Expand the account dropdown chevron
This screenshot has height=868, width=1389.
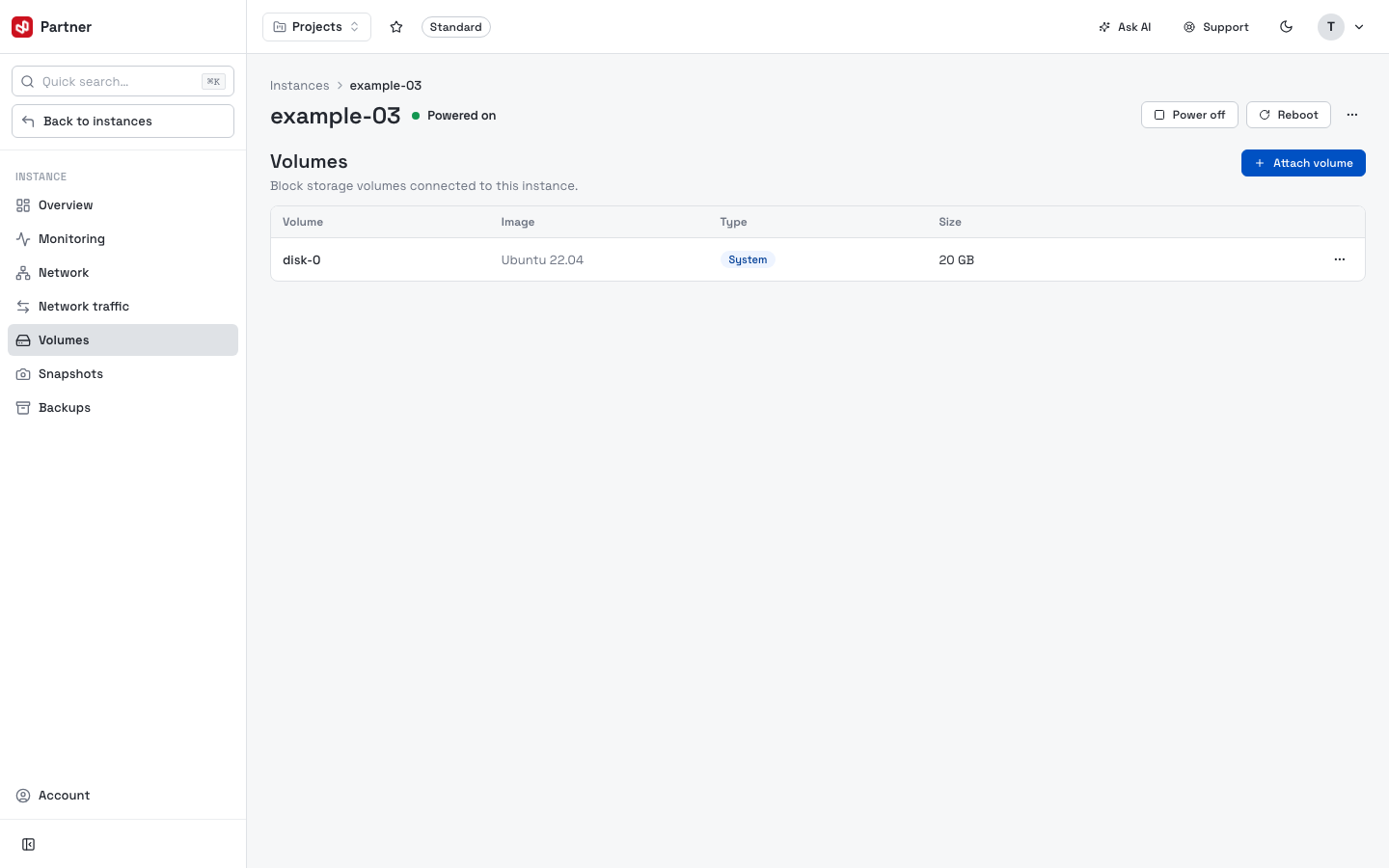pyautogui.click(x=1359, y=27)
